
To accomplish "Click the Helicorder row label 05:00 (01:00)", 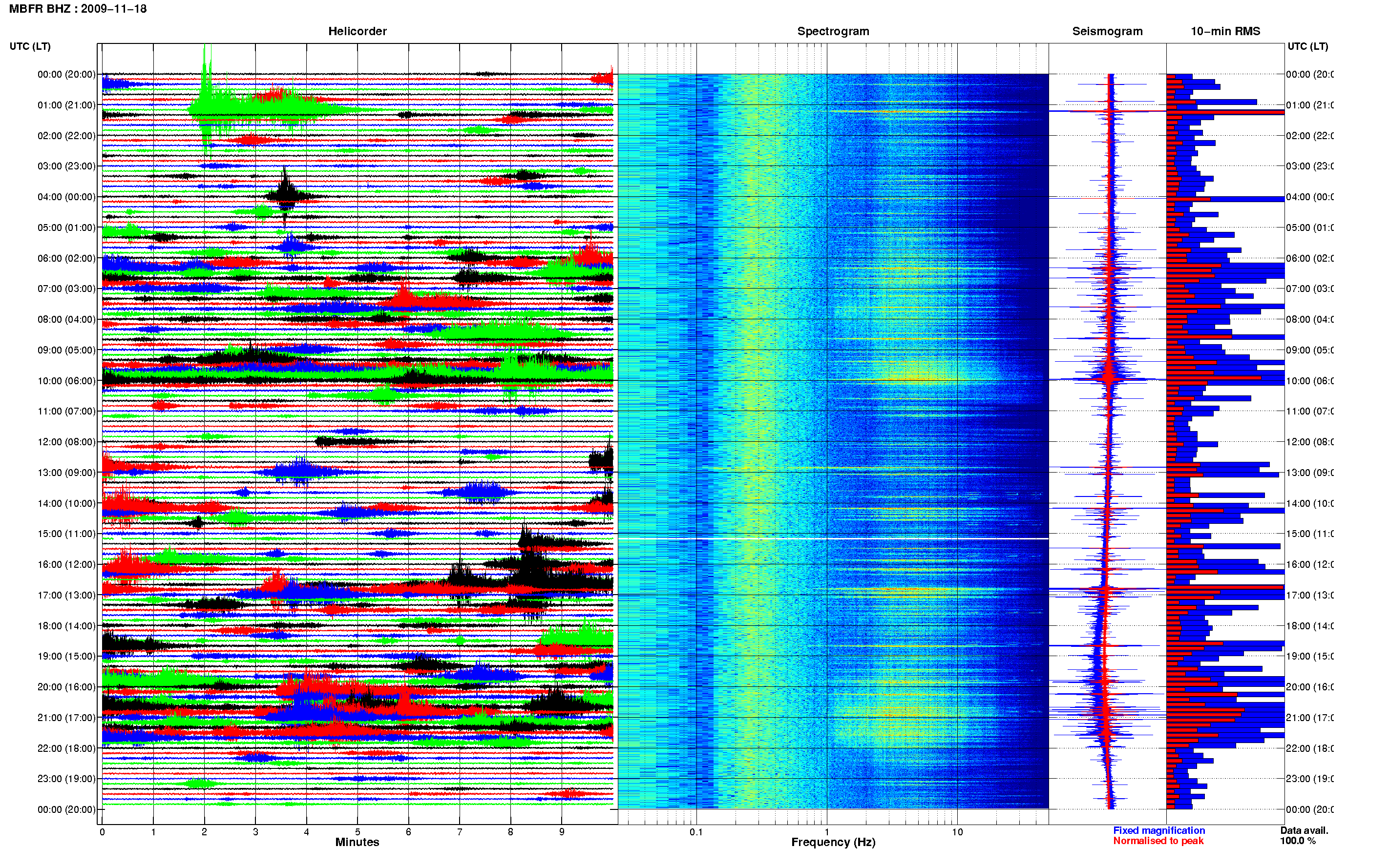I will [66, 227].
